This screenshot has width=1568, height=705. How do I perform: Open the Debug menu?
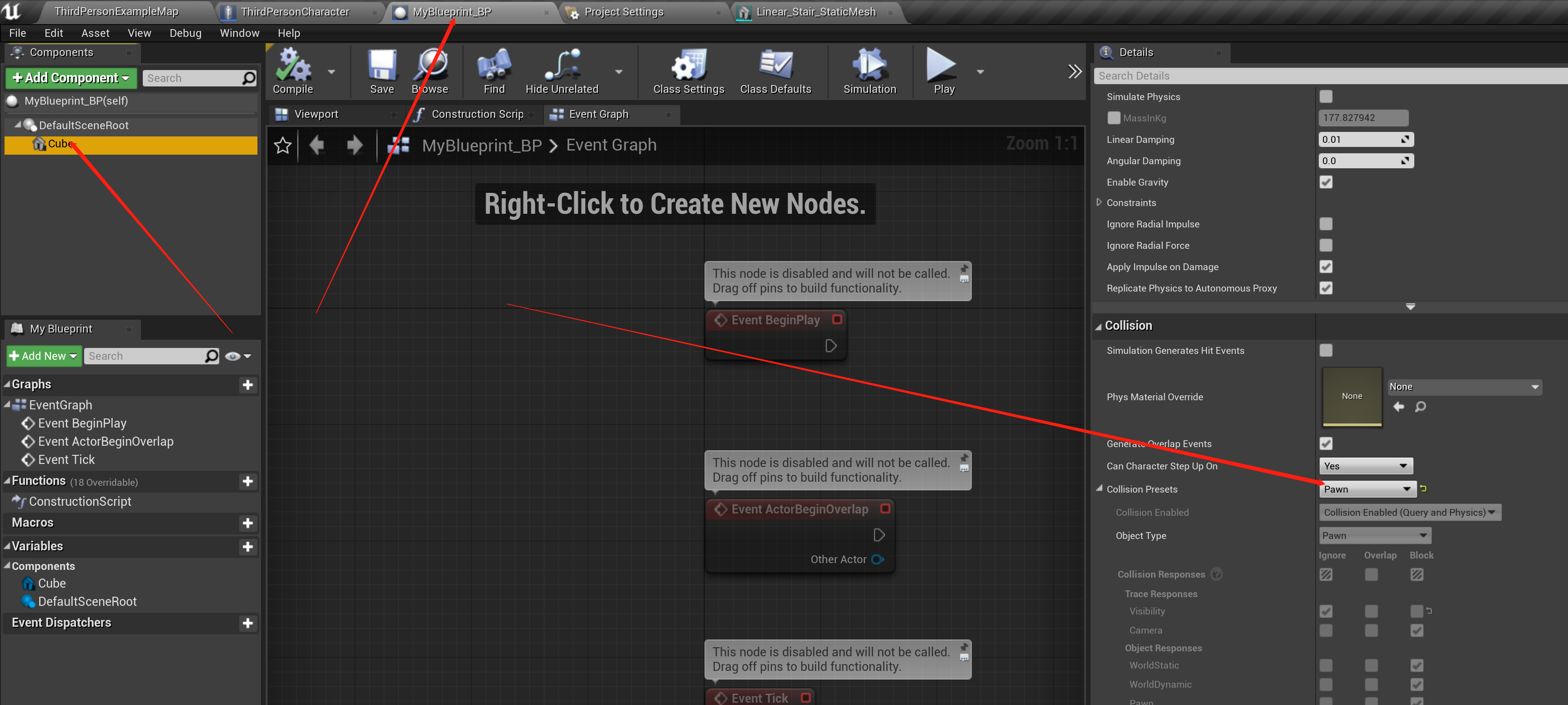[185, 33]
